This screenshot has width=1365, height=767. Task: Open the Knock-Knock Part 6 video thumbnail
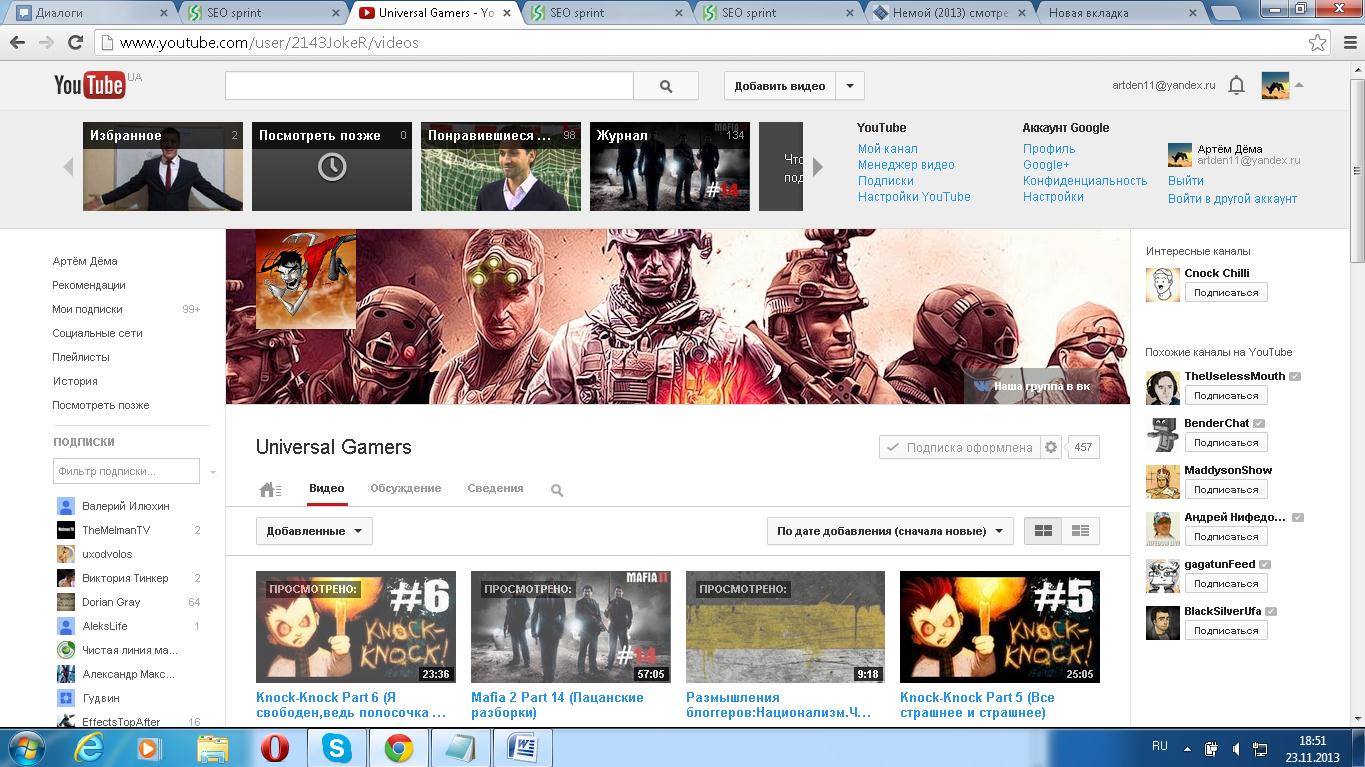[x=356, y=627]
